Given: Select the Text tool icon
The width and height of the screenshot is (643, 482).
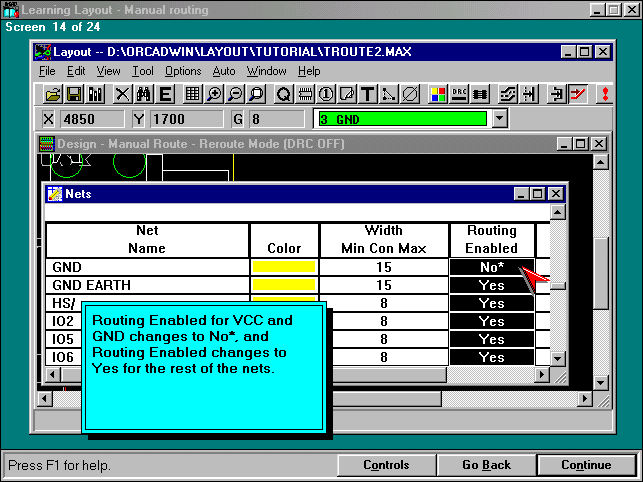Looking at the screenshot, I should tap(367, 94).
